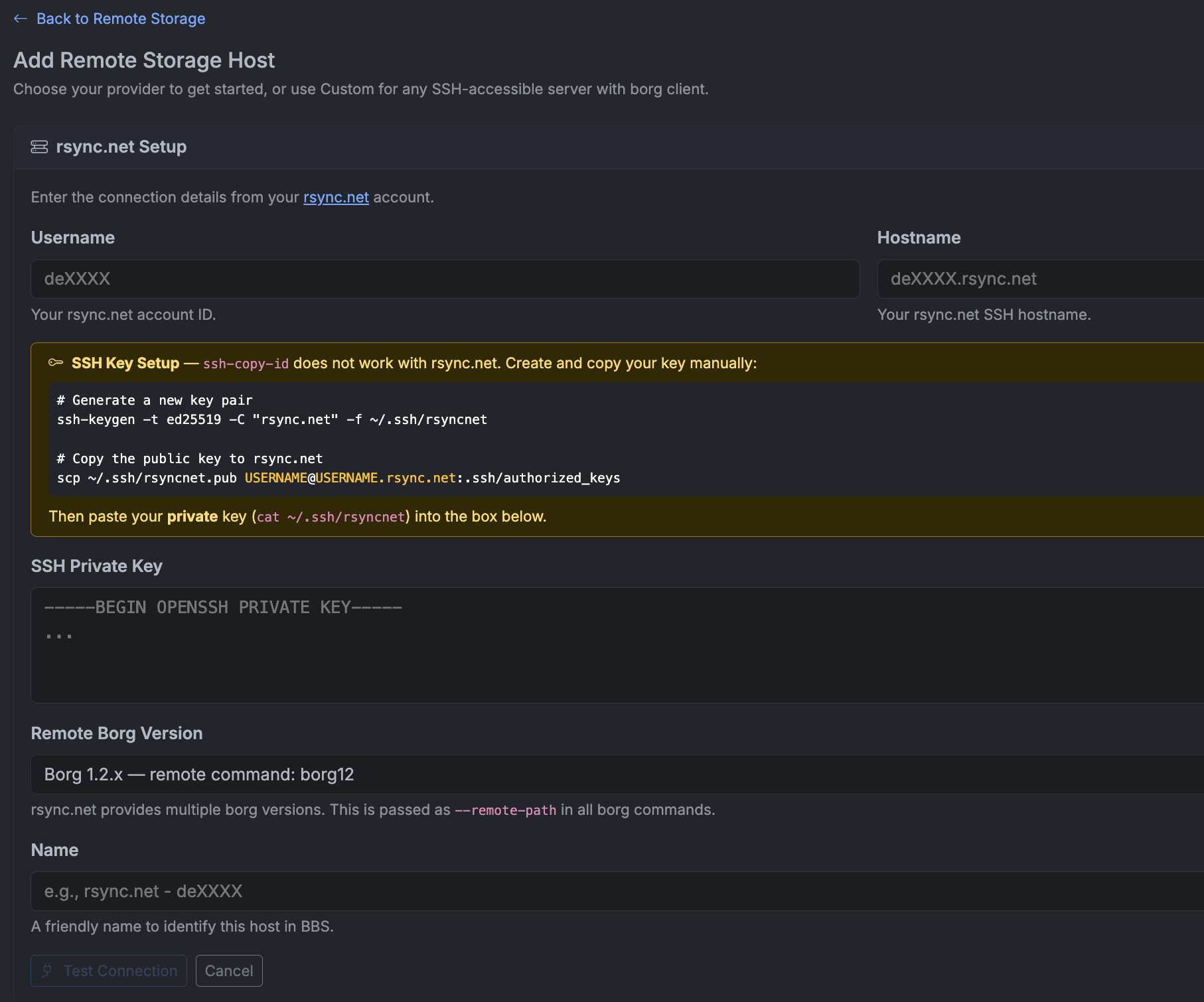Click the ssh-keygen command in the code block
This screenshot has height=1002, width=1204.
pyautogui.click(x=271, y=419)
